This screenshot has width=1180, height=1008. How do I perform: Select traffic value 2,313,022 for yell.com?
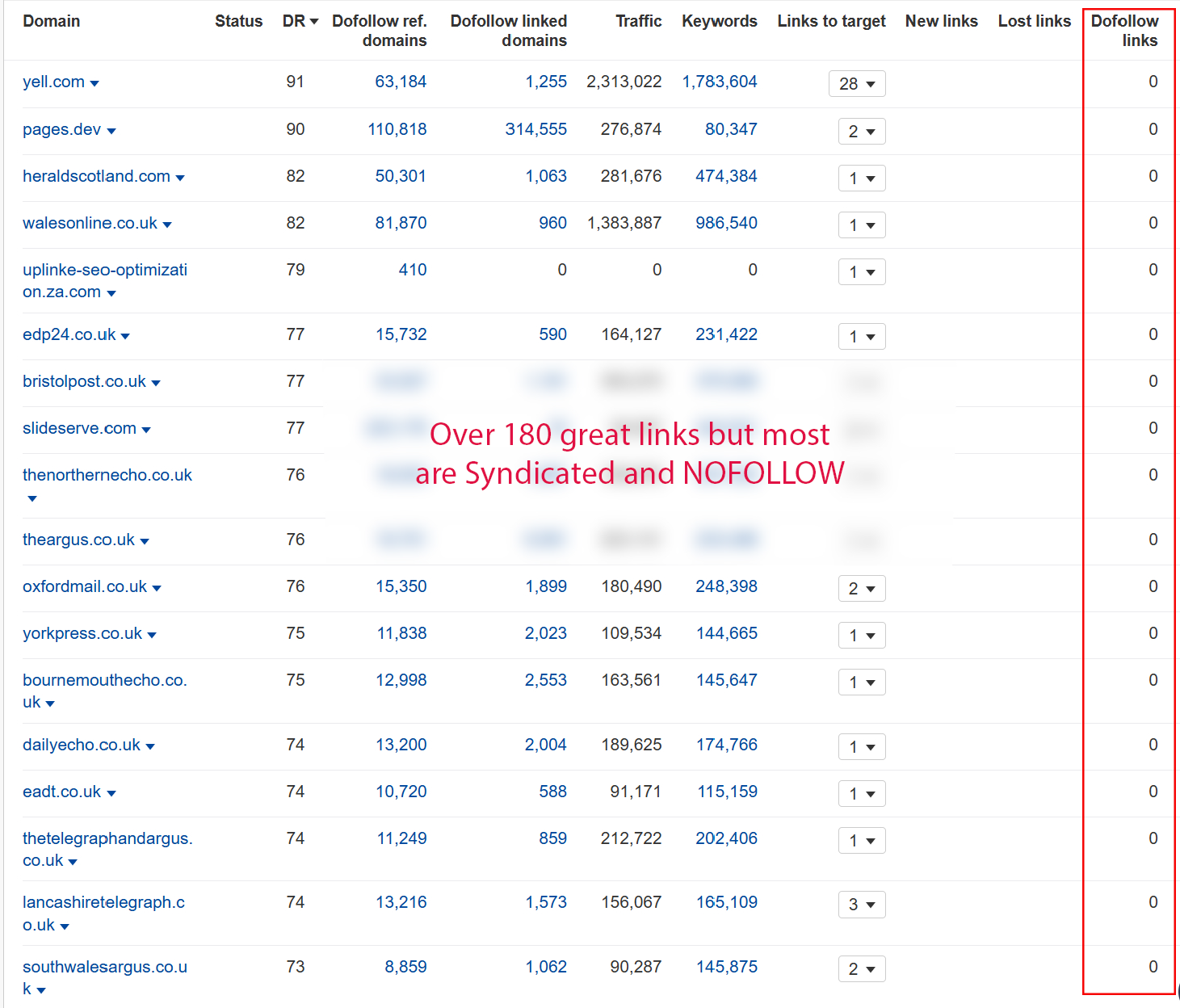tap(624, 82)
